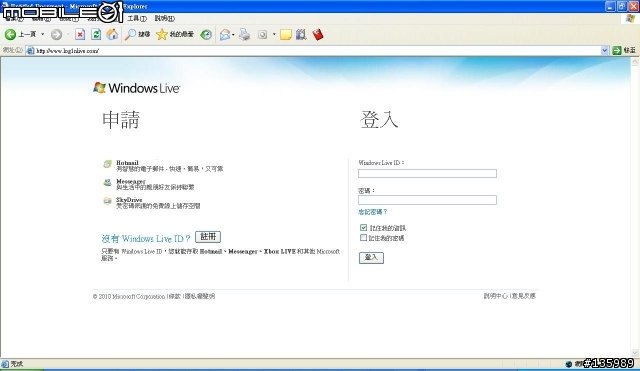Open the 意見反應 feedback link
The width and height of the screenshot is (640, 371).
pyautogui.click(x=524, y=296)
